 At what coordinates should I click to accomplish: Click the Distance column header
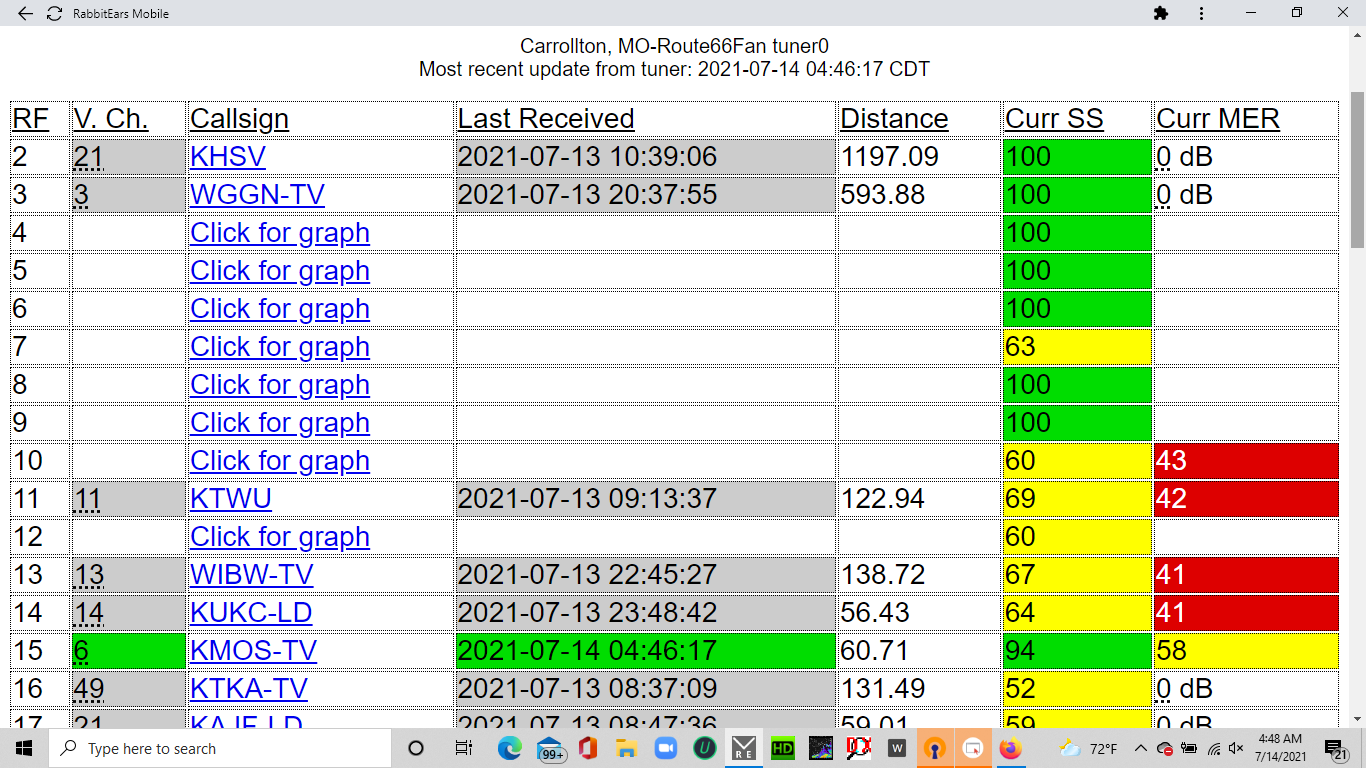coord(894,119)
